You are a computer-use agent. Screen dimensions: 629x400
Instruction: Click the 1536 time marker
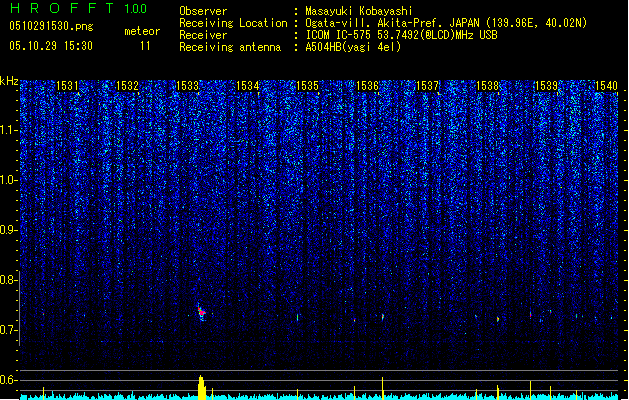(x=367, y=86)
